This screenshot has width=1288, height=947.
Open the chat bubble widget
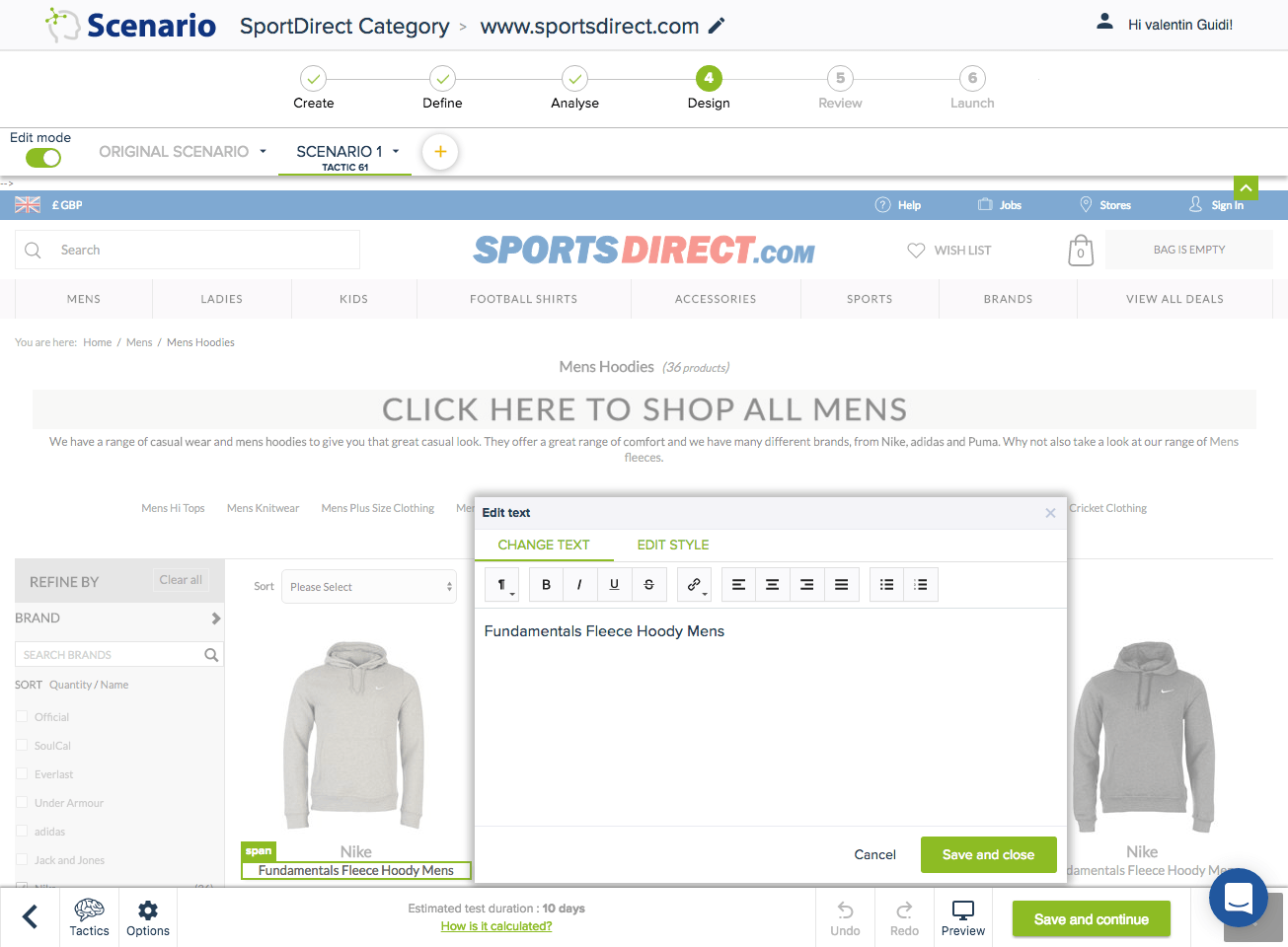pyautogui.click(x=1238, y=898)
